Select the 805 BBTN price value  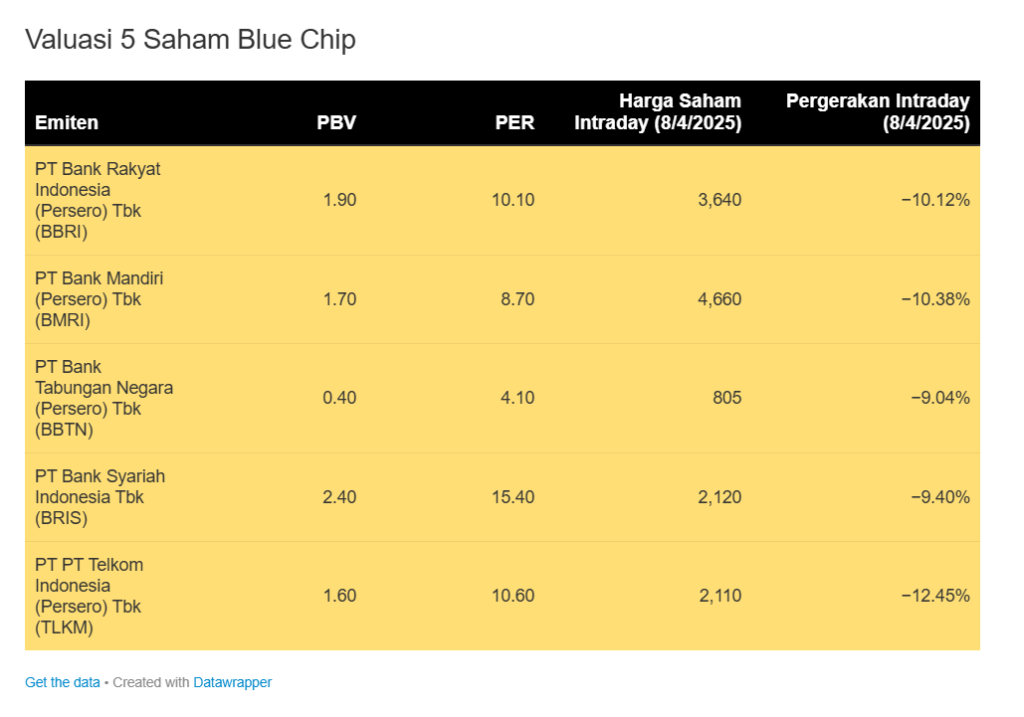(727, 398)
